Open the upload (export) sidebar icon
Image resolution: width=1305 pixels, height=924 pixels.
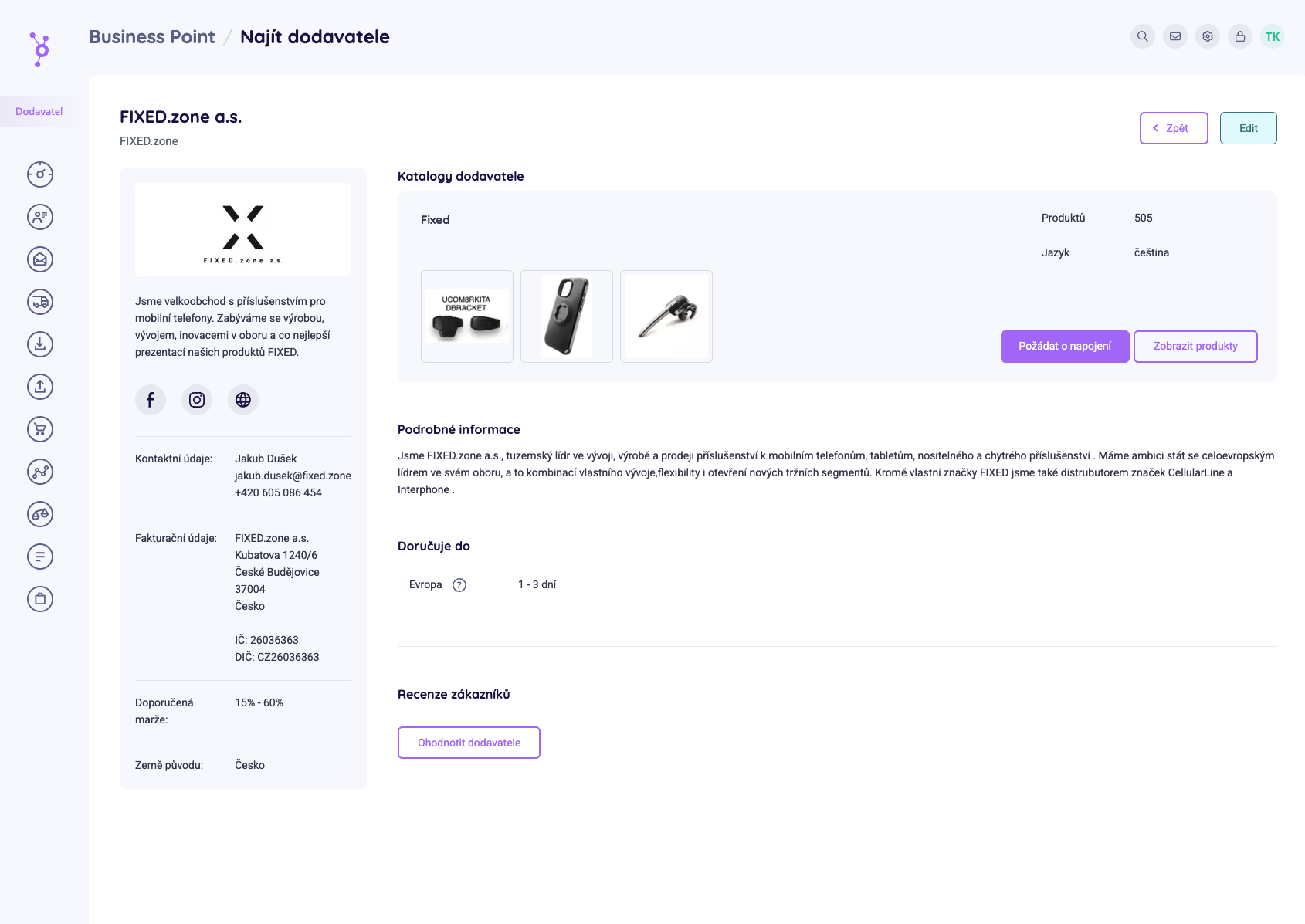click(40, 387)
